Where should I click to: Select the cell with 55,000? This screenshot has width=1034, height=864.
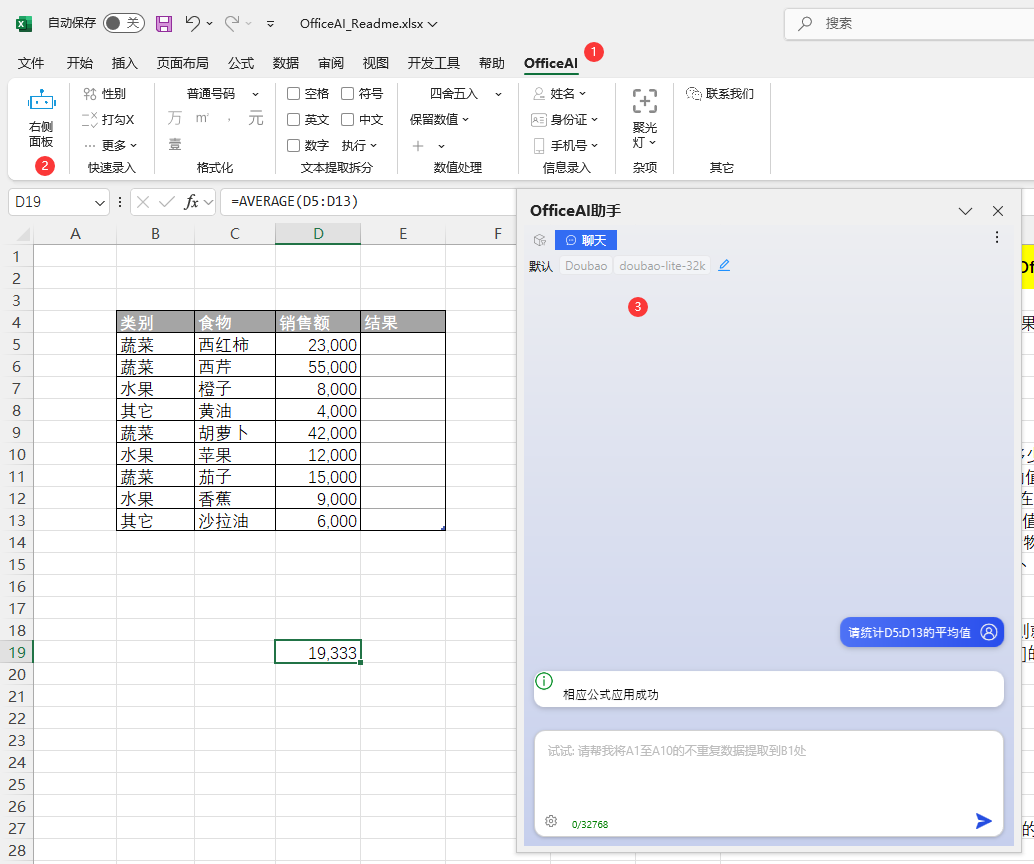click(x=318, y=367)
